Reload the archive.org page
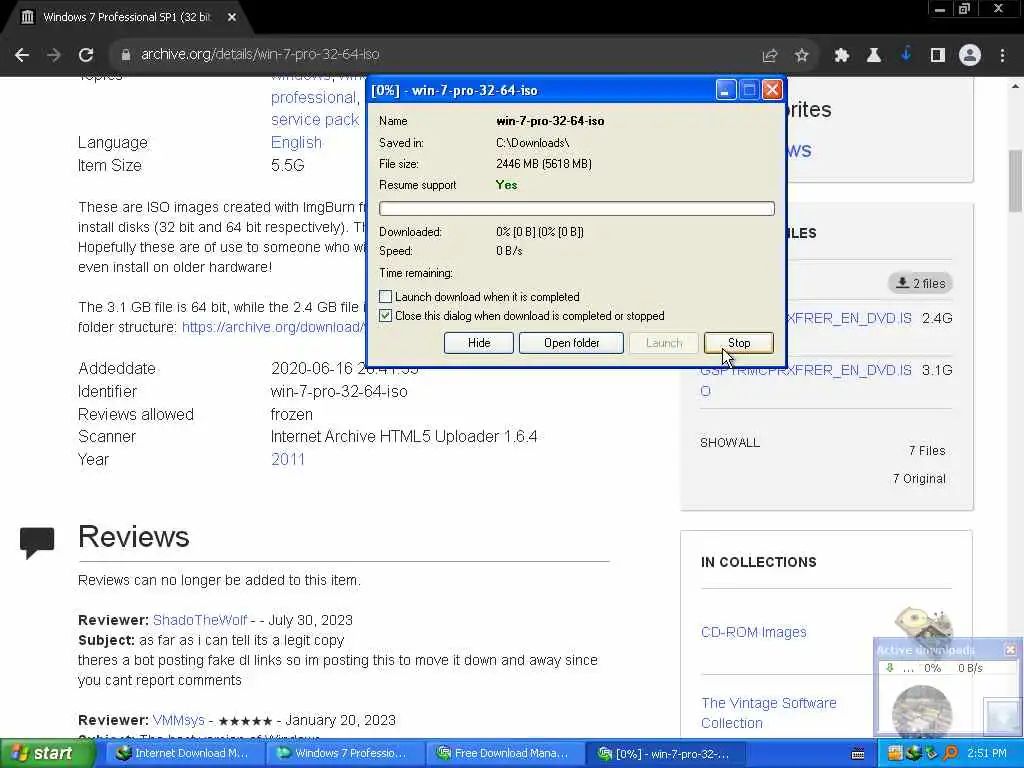Image resolution: width=1024 pixels, height=768 pixels. (86, 55)
